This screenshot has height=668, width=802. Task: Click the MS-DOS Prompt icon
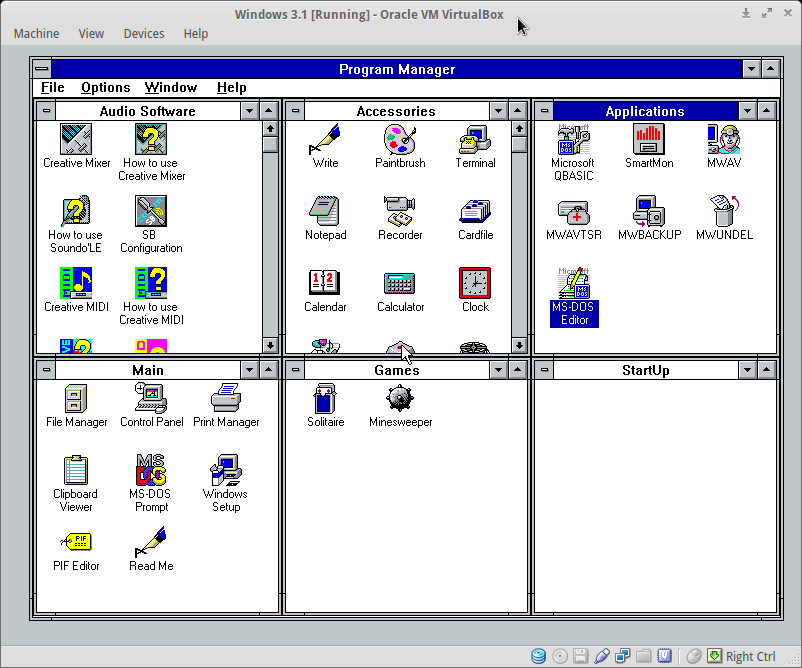coord(151,471)
